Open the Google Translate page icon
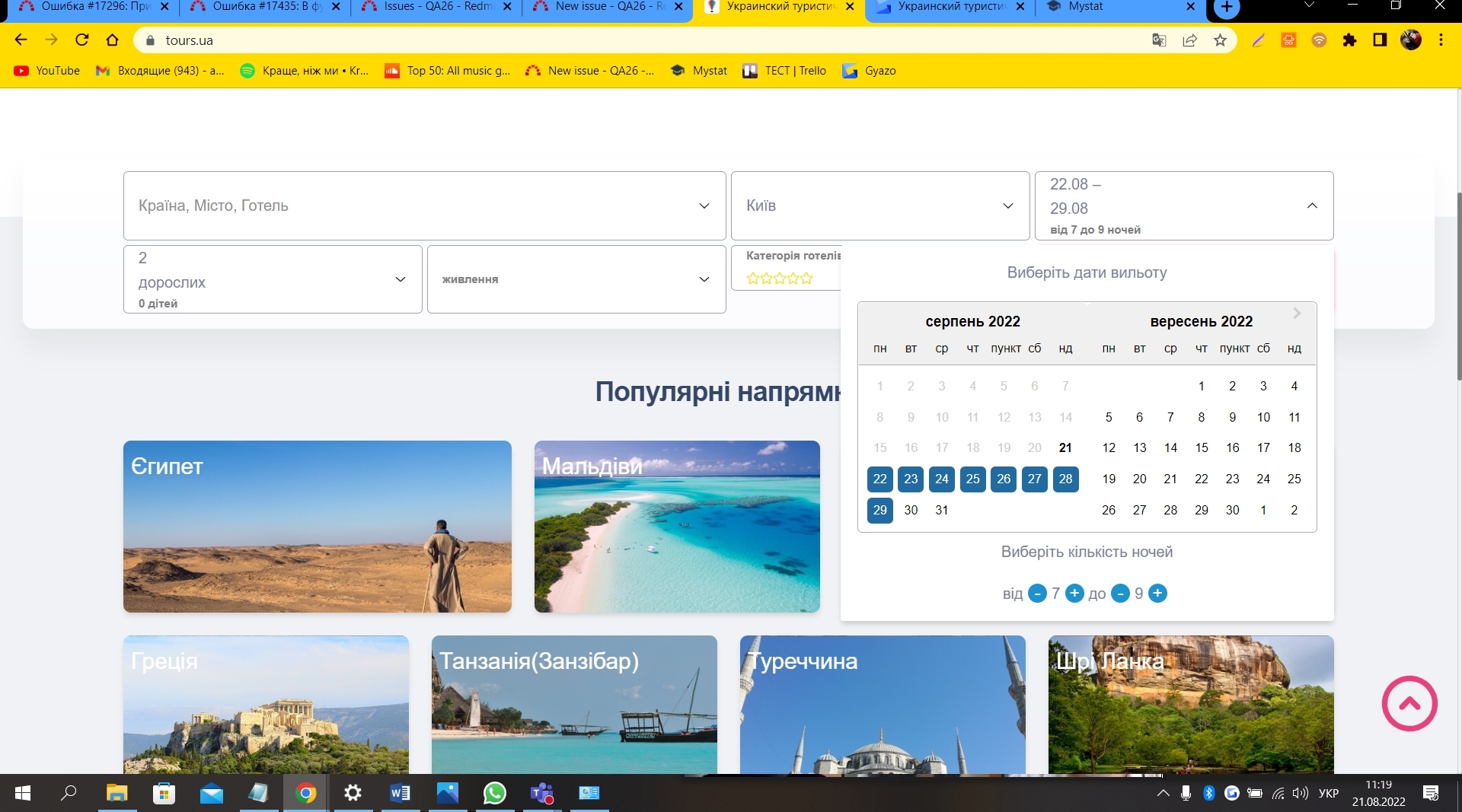 point(1159,40)
